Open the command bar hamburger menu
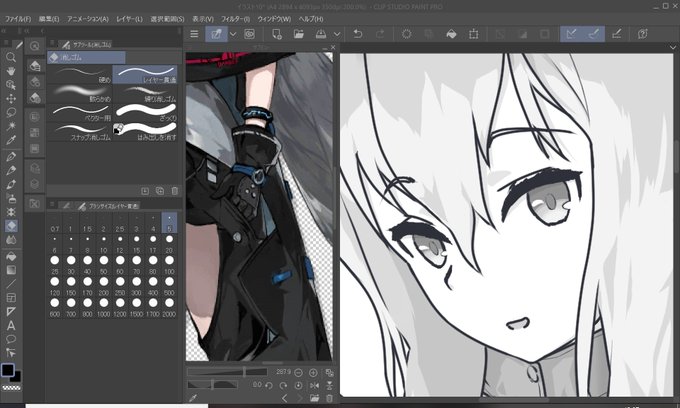 pyautogui.click(x=194, y=34)
